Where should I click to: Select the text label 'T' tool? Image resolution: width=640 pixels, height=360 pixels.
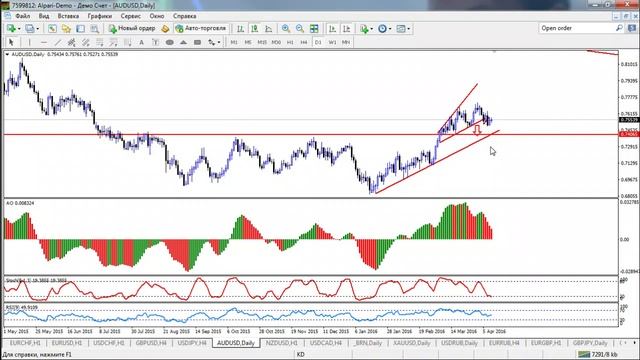155,42
